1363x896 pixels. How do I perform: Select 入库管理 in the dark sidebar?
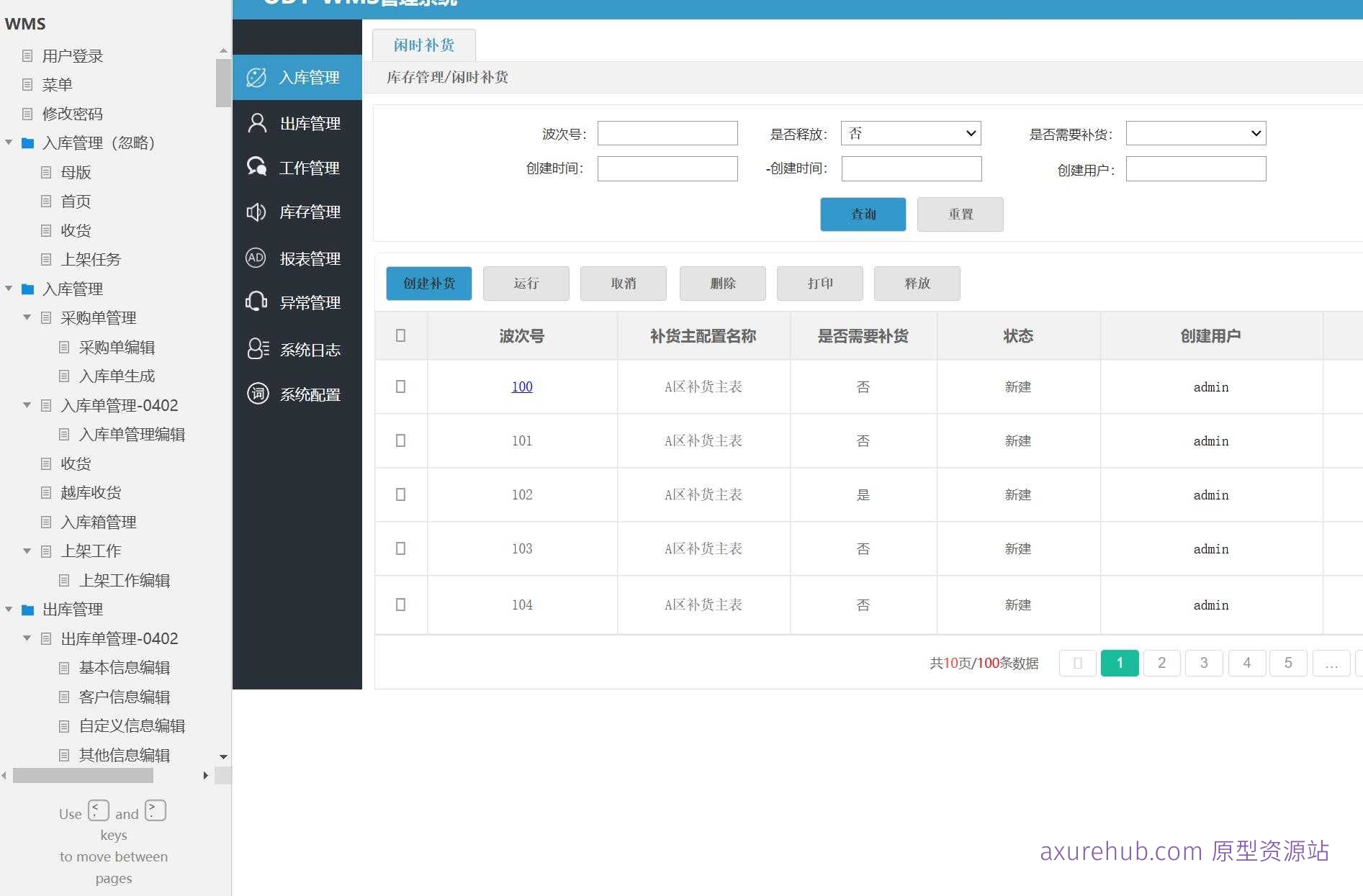[297, 78]
